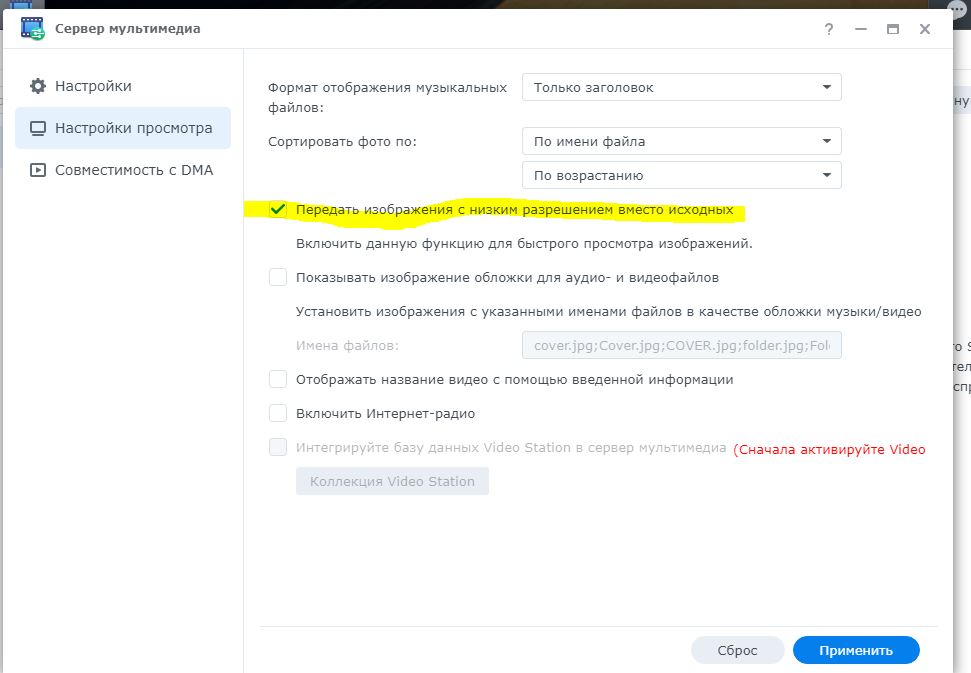Click the gear icon next to Настройки
971x673 pixels.
coord(38,86)
